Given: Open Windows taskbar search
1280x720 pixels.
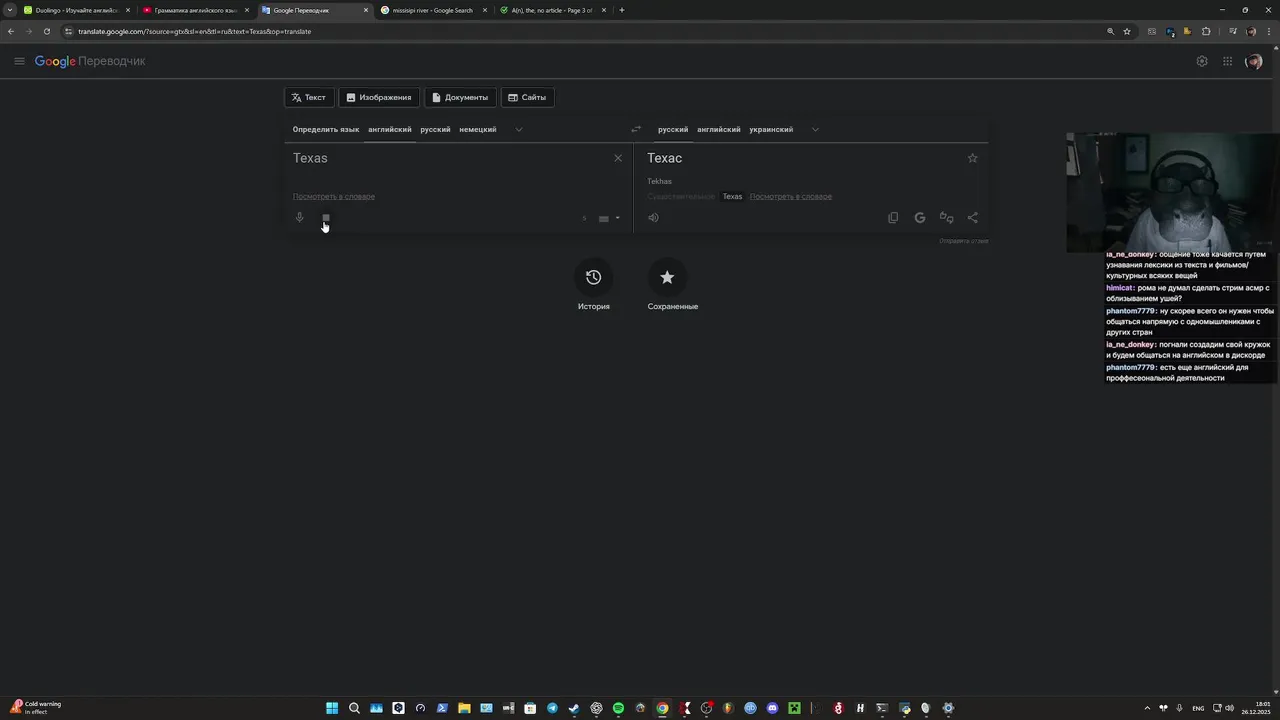Looking at the screenshot, I should 354,708.
